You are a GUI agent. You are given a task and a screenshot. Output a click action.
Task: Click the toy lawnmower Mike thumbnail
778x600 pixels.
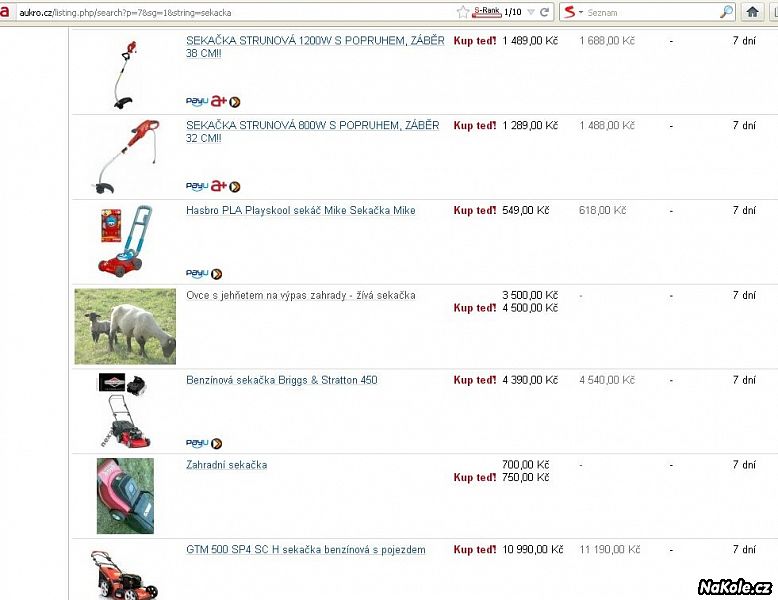[125, 241]
